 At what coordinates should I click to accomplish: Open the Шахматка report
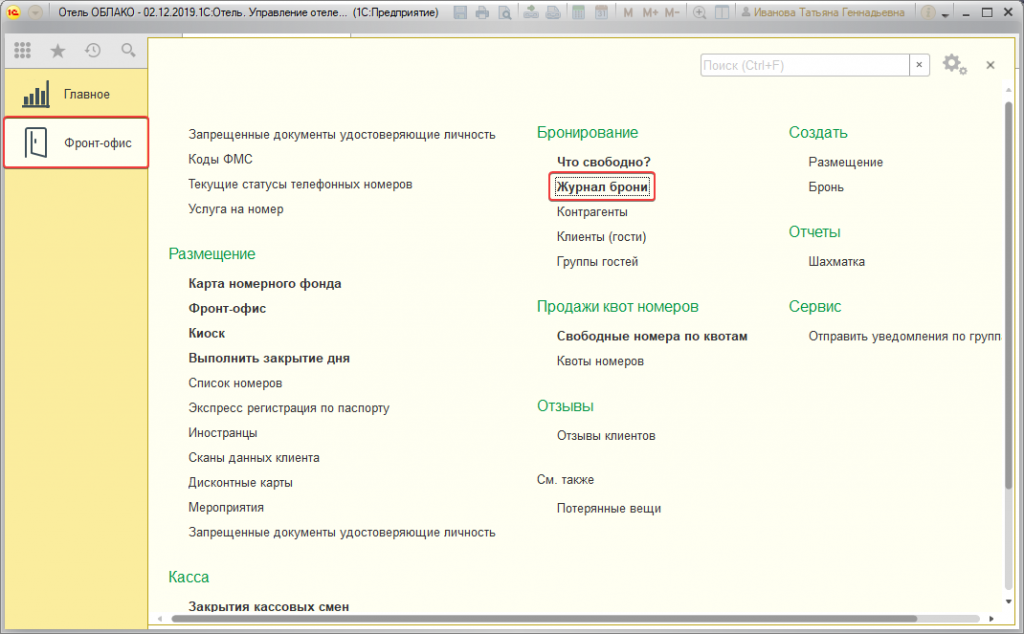pyautogui.click(x=836, y=261)
